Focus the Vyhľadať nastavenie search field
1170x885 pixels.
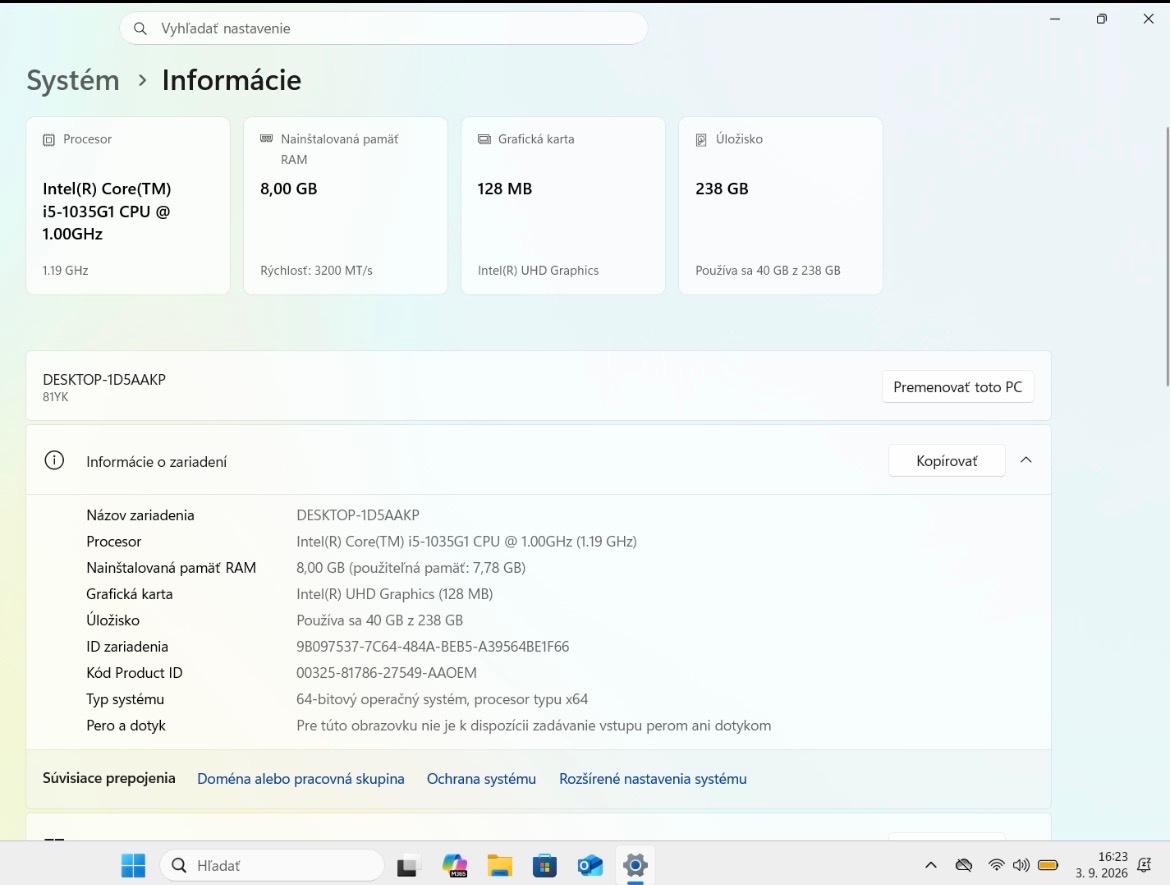384,28
